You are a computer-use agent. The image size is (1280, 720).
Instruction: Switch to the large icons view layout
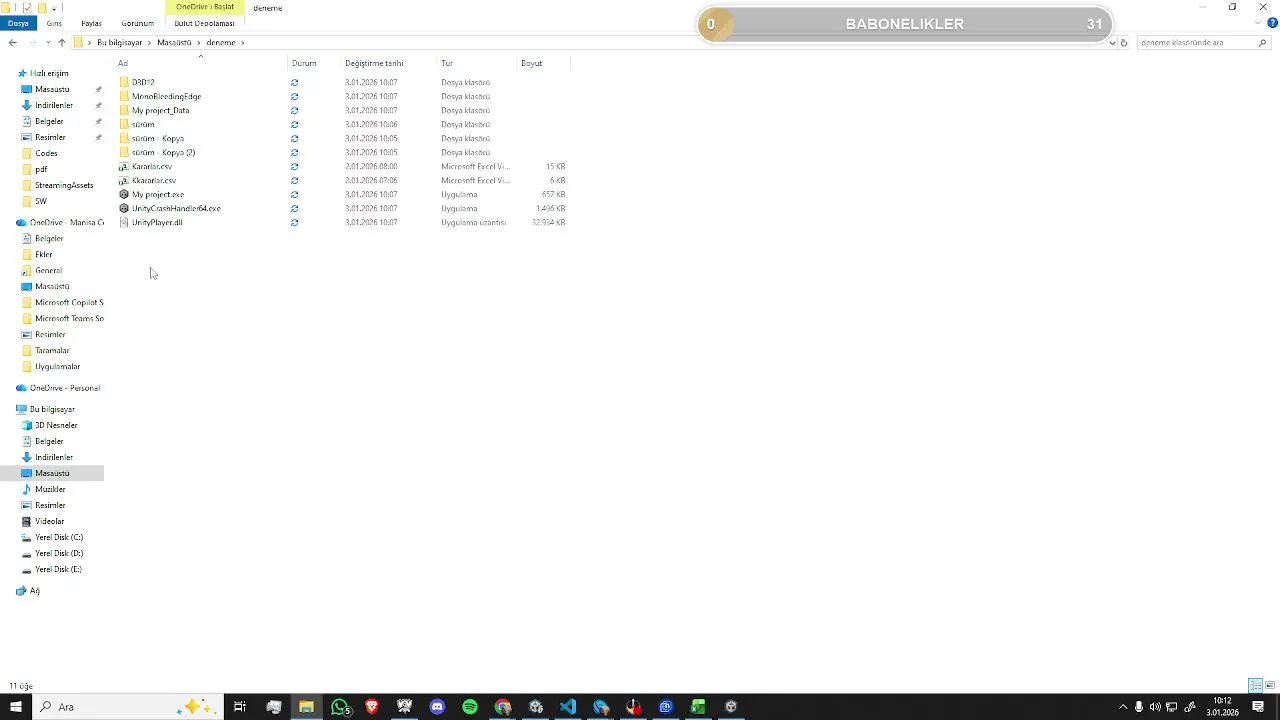point(1270,686)
